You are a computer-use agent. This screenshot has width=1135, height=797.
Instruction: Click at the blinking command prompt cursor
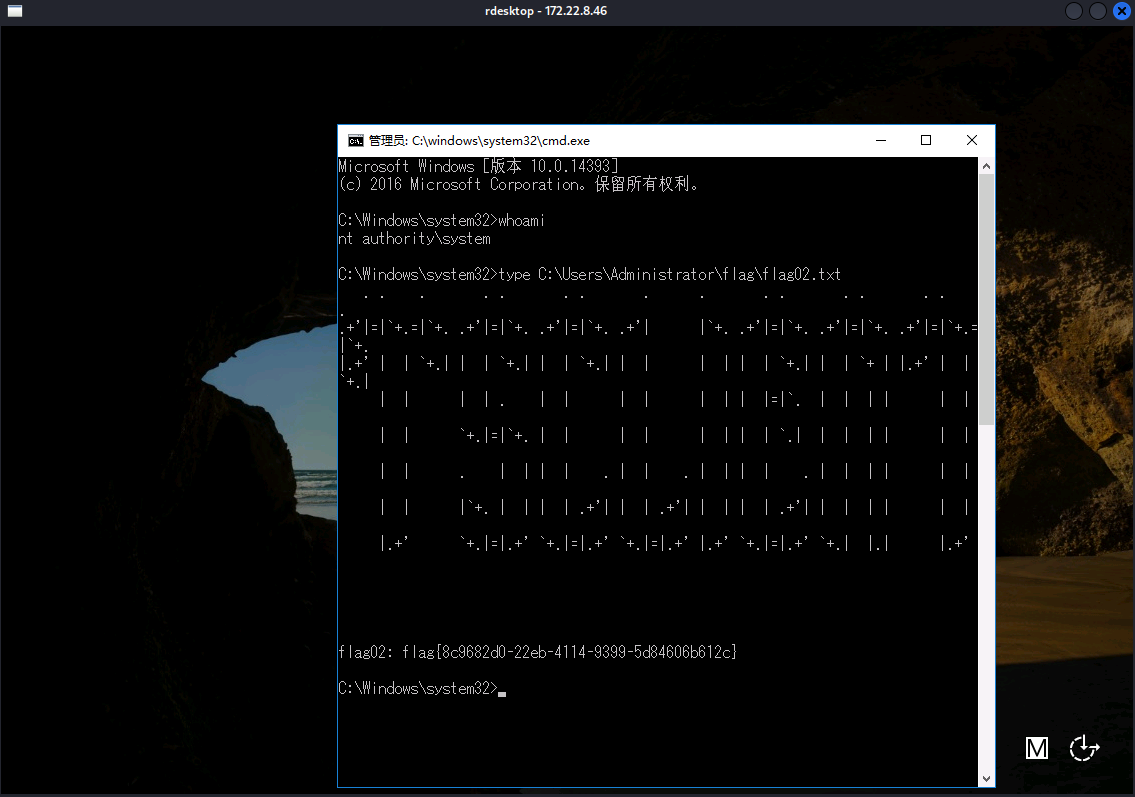click(x=502, y=689)
